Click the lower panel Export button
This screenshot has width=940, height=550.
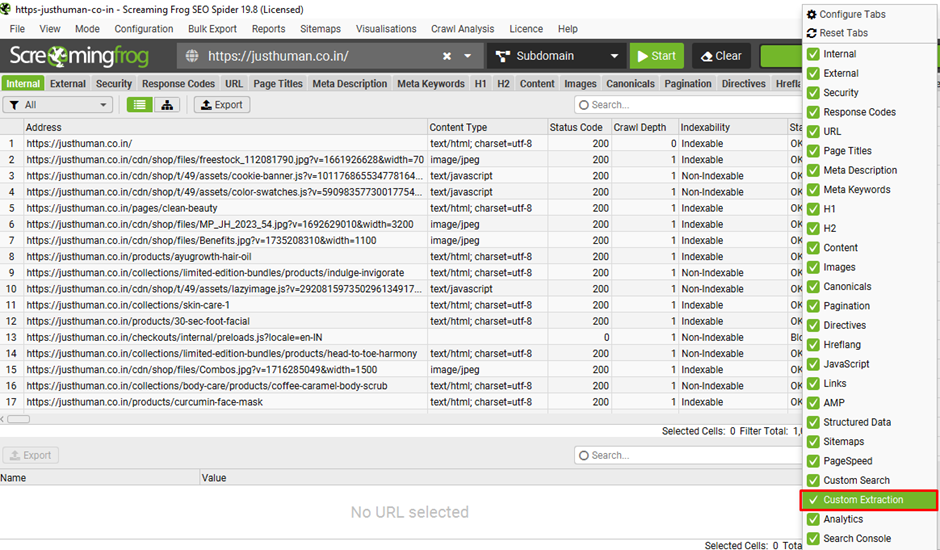[x=31, y=455]
